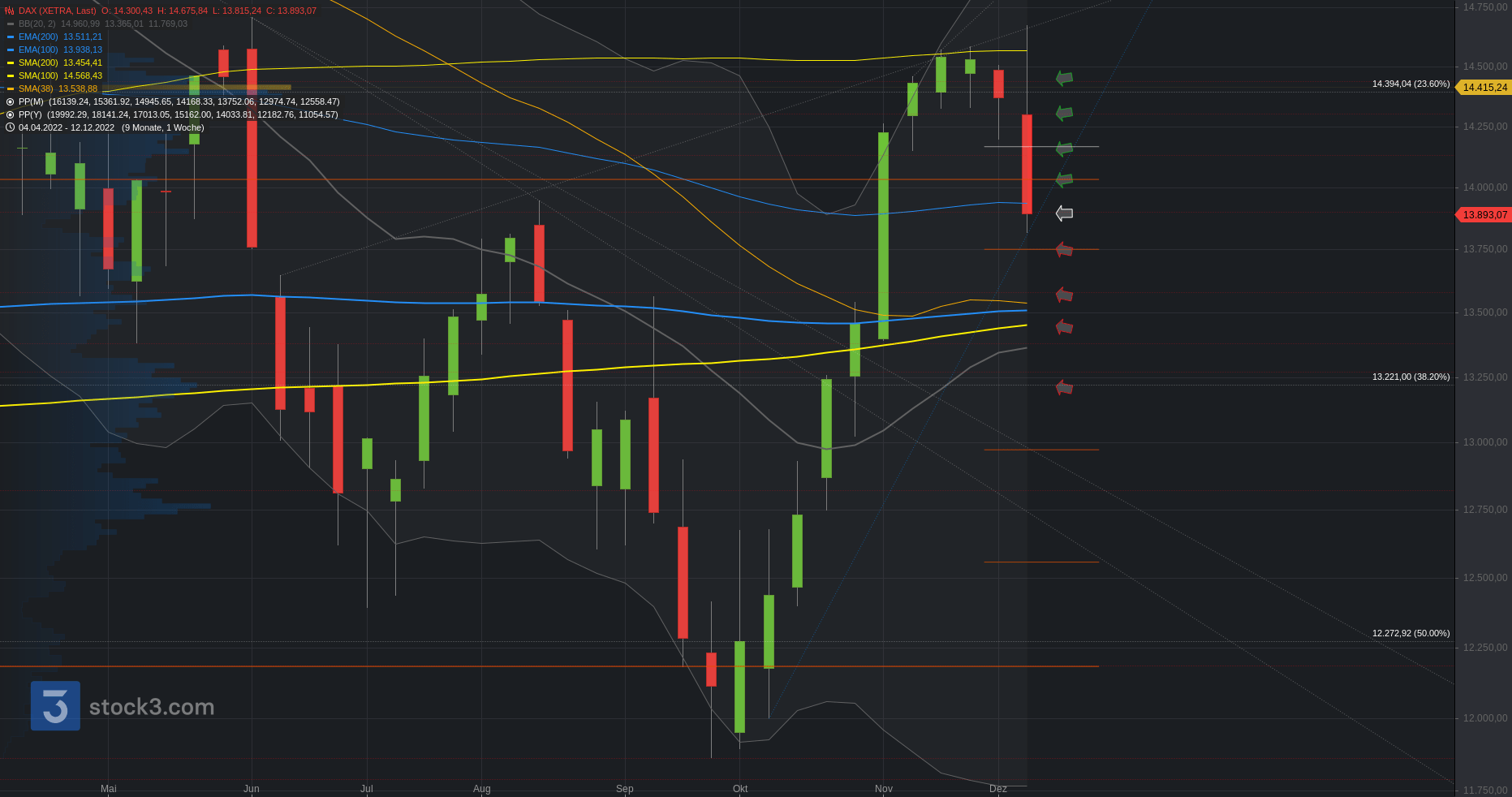The height and width of the screenshot is (797, 1512).
Task: Click the yellow 14.415,24 price tag
Action: 1484,88
